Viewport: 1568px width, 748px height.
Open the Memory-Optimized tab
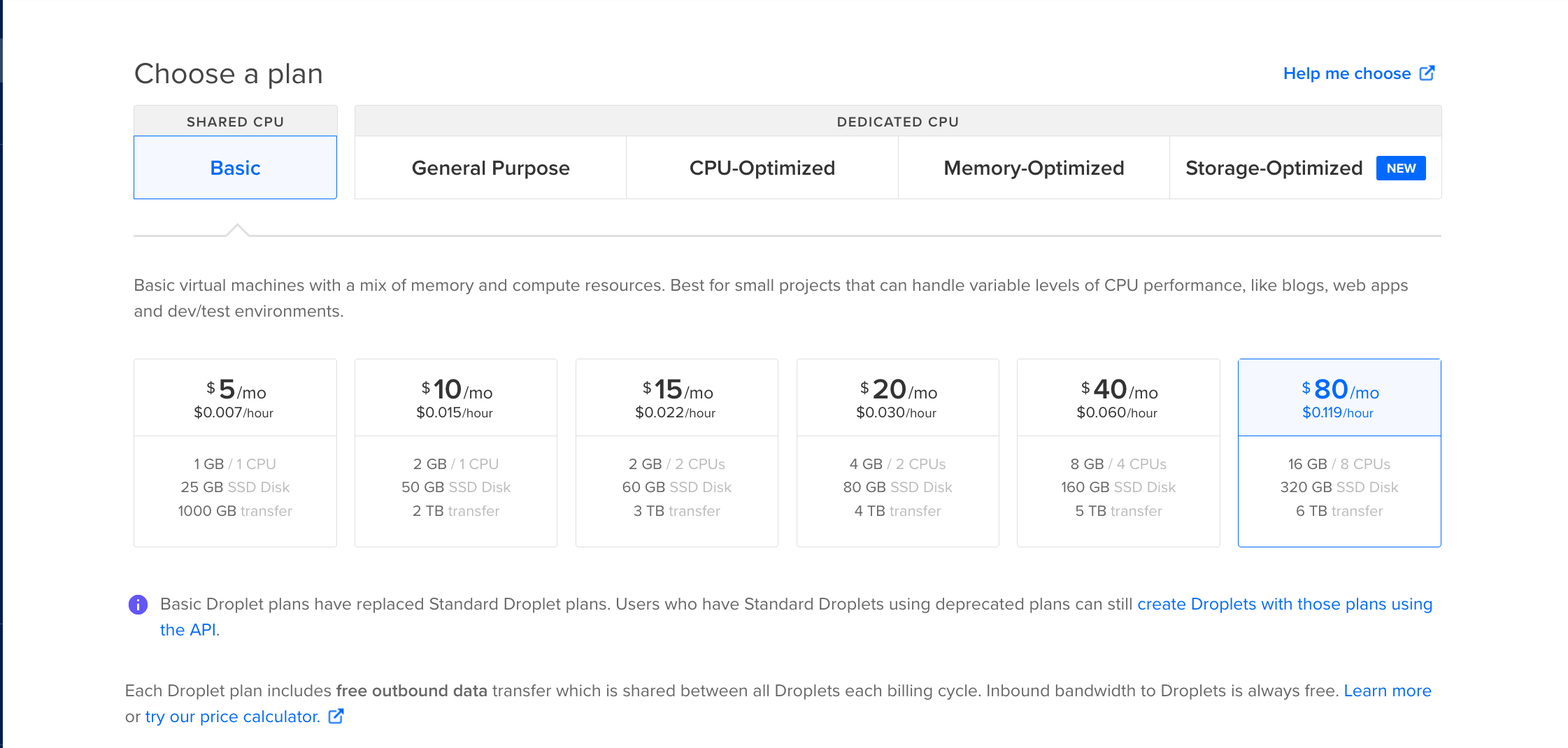click(x=1034, y=168)
